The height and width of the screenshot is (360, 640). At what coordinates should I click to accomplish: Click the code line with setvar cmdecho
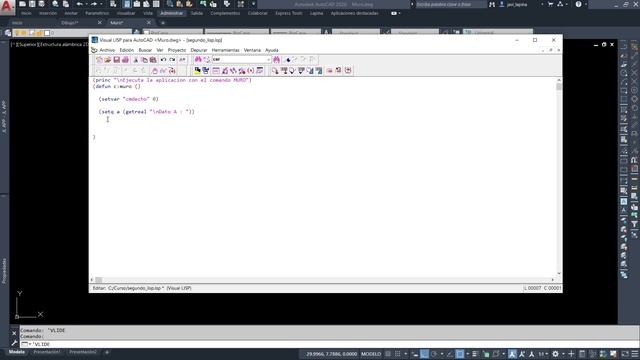(128, 99)
